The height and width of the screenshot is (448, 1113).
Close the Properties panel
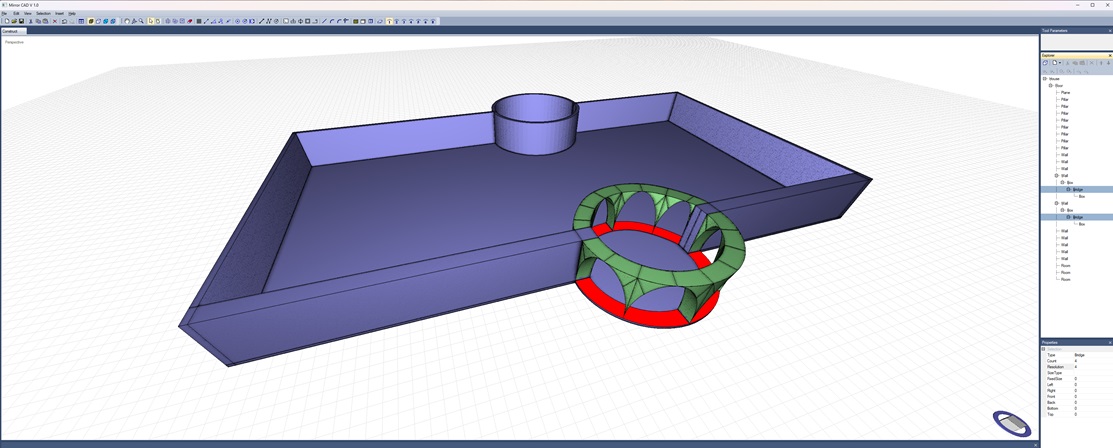pyautogui.click(x=1109, y=342)
